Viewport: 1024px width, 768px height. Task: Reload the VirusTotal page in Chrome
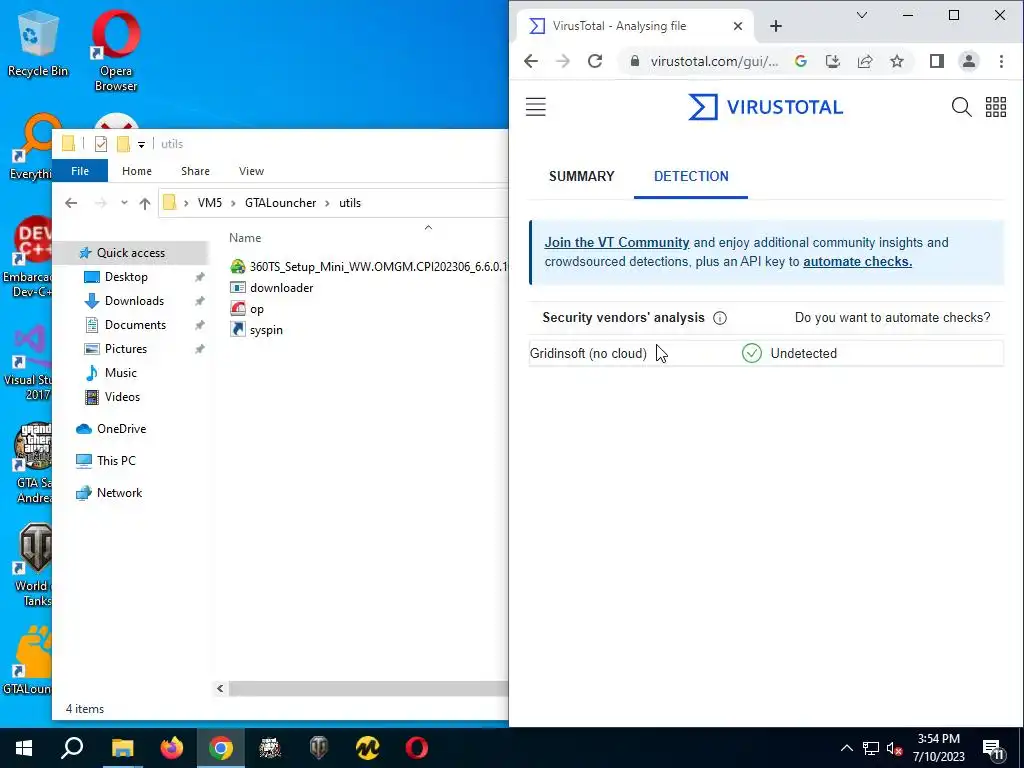click(594, 61)
